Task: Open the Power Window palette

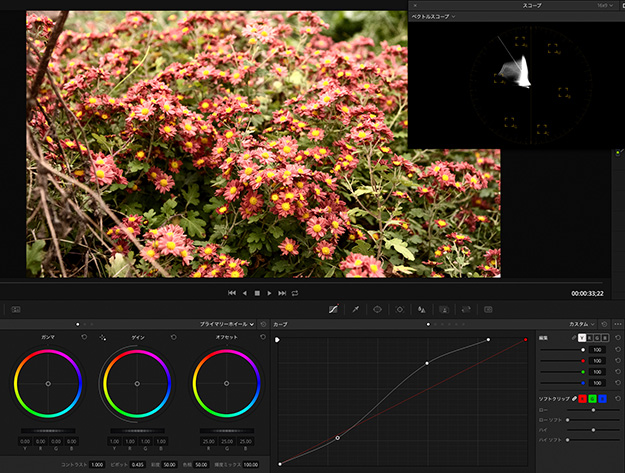Action: pyautogui.click(x=378, y=310)
